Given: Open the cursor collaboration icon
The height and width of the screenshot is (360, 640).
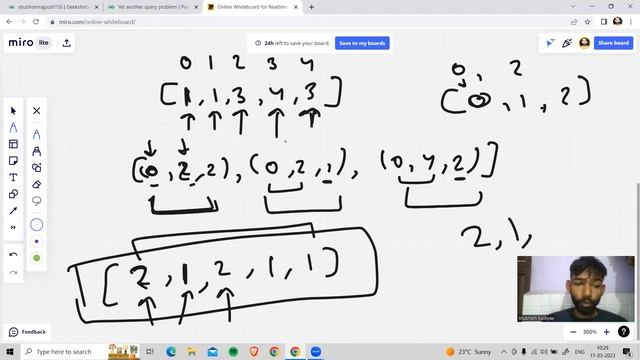Looking at the screenshot, I should 550,43.
